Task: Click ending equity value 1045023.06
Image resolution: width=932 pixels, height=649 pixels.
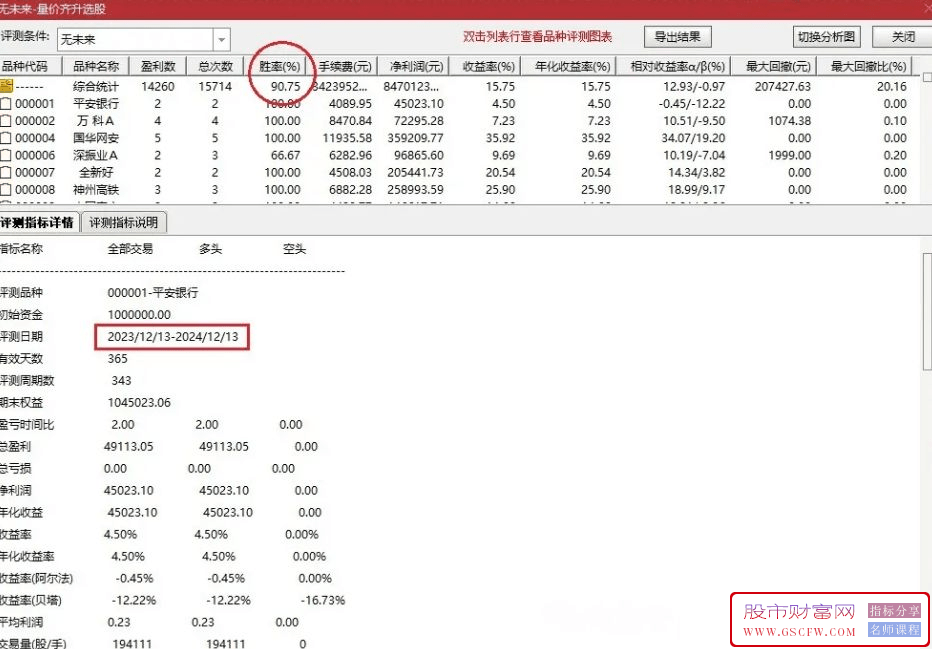Action: (x=139, y=403)
